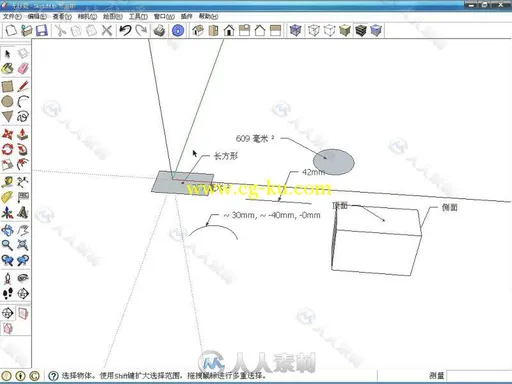This screenshot has height=384, width=512.
Task: Select the Rectangle drawing tool
Action: tap(7, 86)
